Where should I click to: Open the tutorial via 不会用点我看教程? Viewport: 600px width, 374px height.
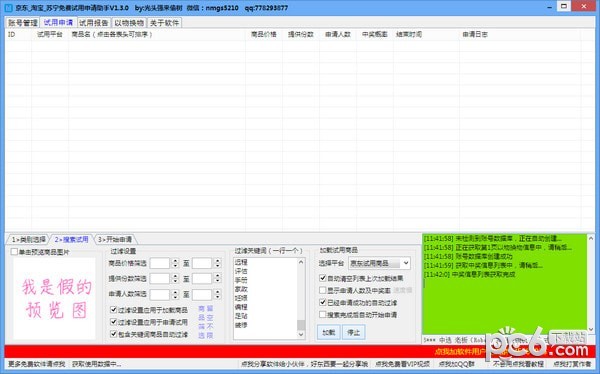(x=519, y=364)
